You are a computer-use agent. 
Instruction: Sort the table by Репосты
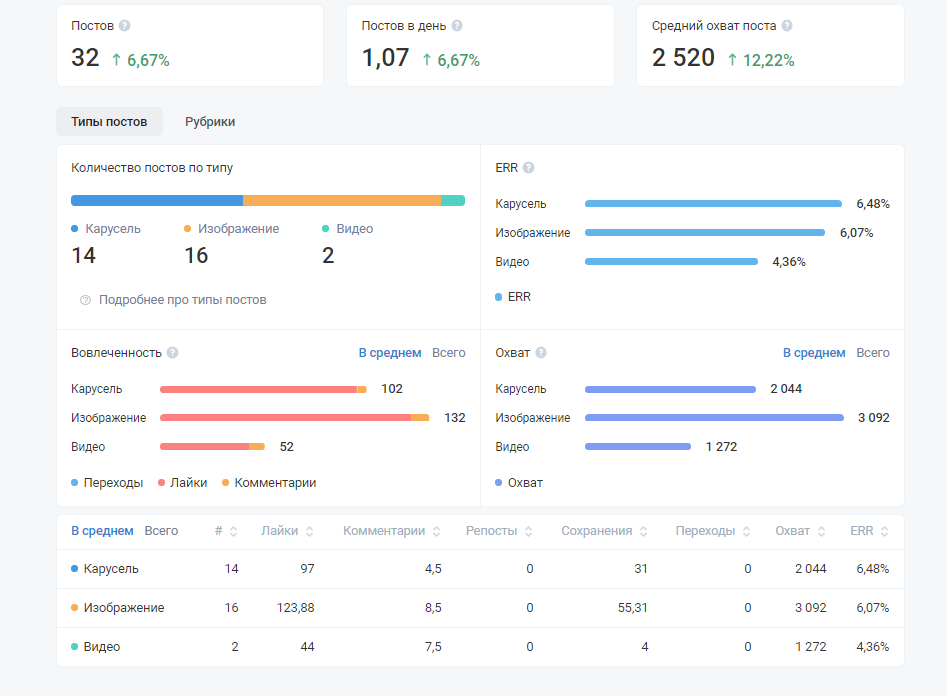click(x=499, y=531)
